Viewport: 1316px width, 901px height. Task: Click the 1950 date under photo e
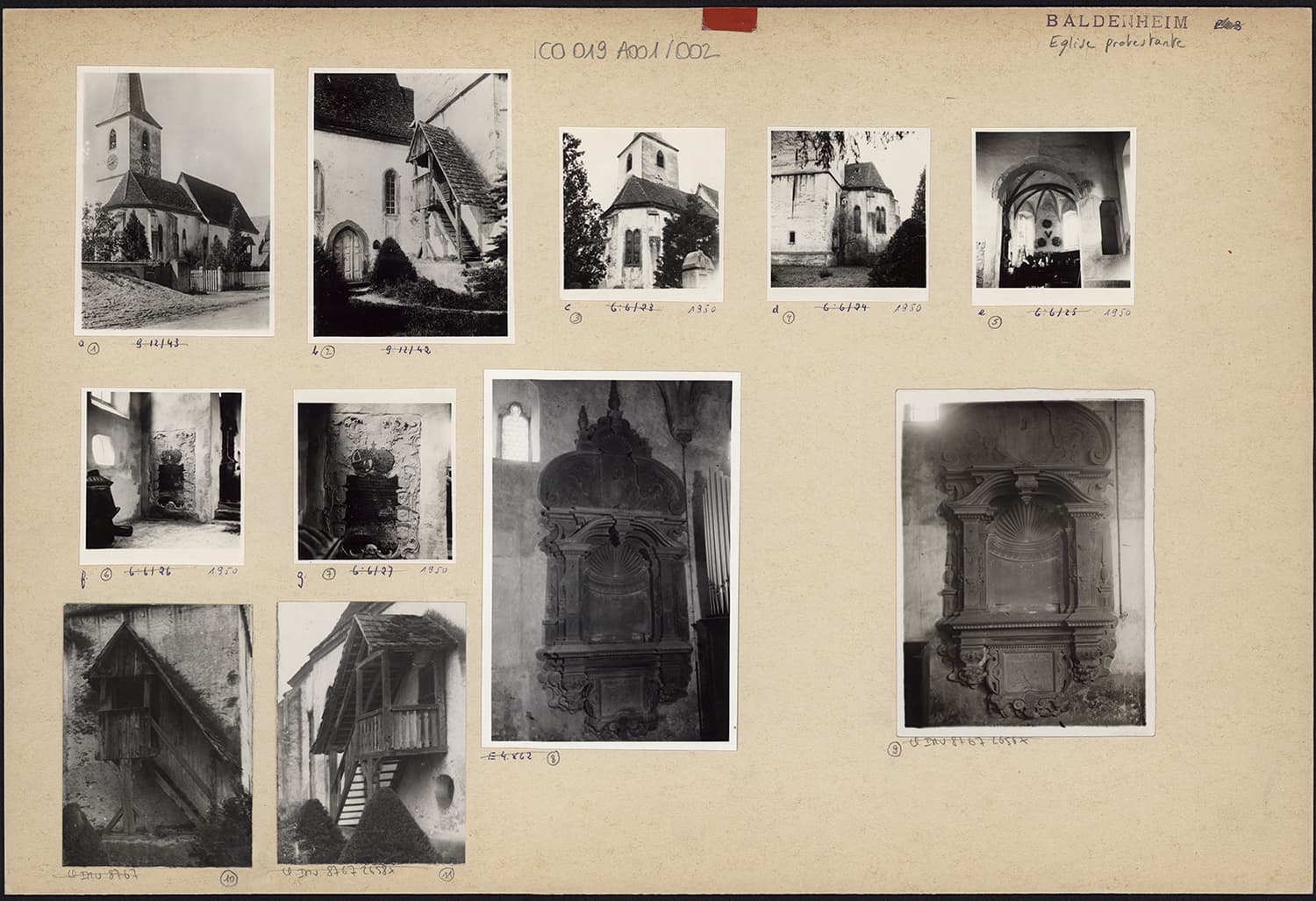click(x=1117, y=312)
